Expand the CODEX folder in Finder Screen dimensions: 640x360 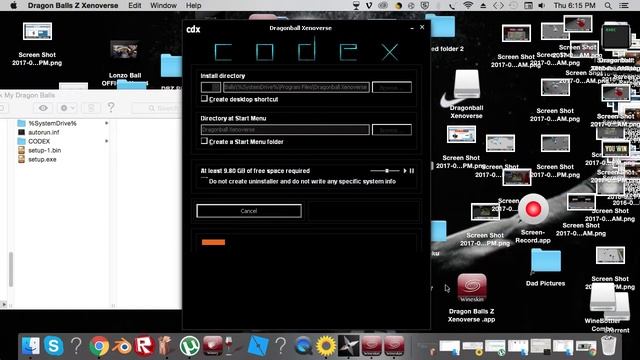(107, 141)
